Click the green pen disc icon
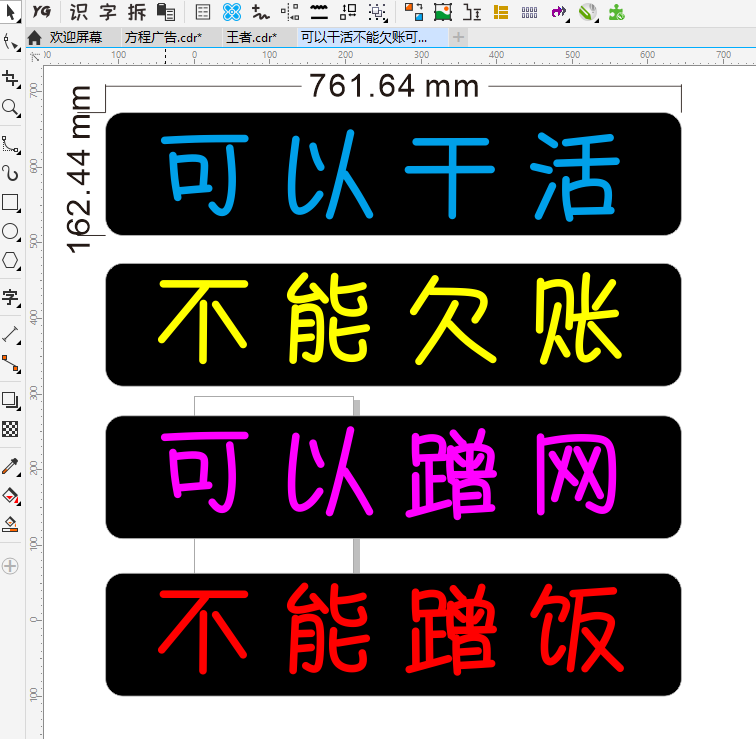 pyautogui.click(x=588, y=12)
